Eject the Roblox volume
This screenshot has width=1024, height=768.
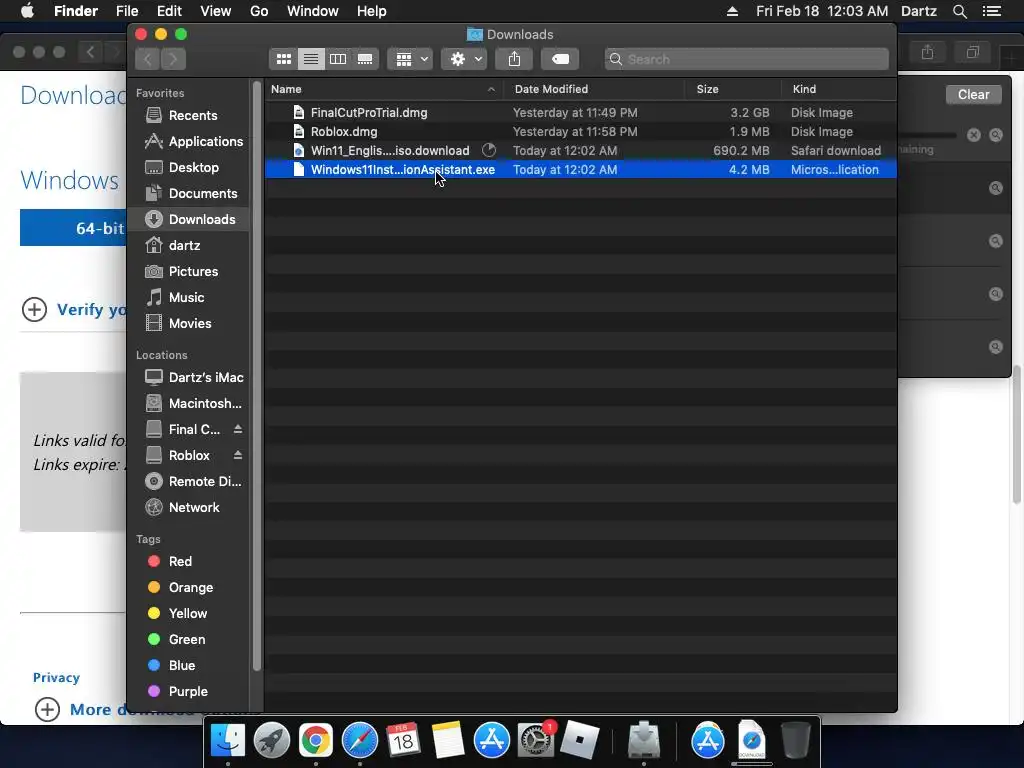(x=238, y=455)
